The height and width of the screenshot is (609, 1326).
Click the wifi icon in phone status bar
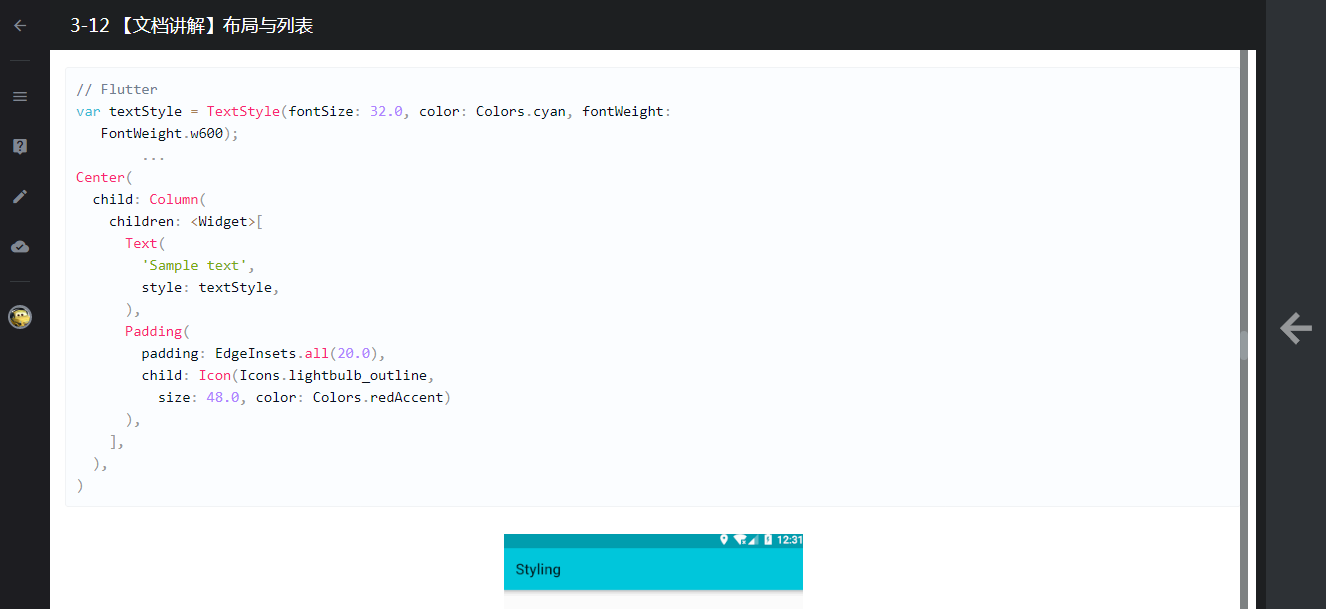pyautogui.click(x=741, y=540)
